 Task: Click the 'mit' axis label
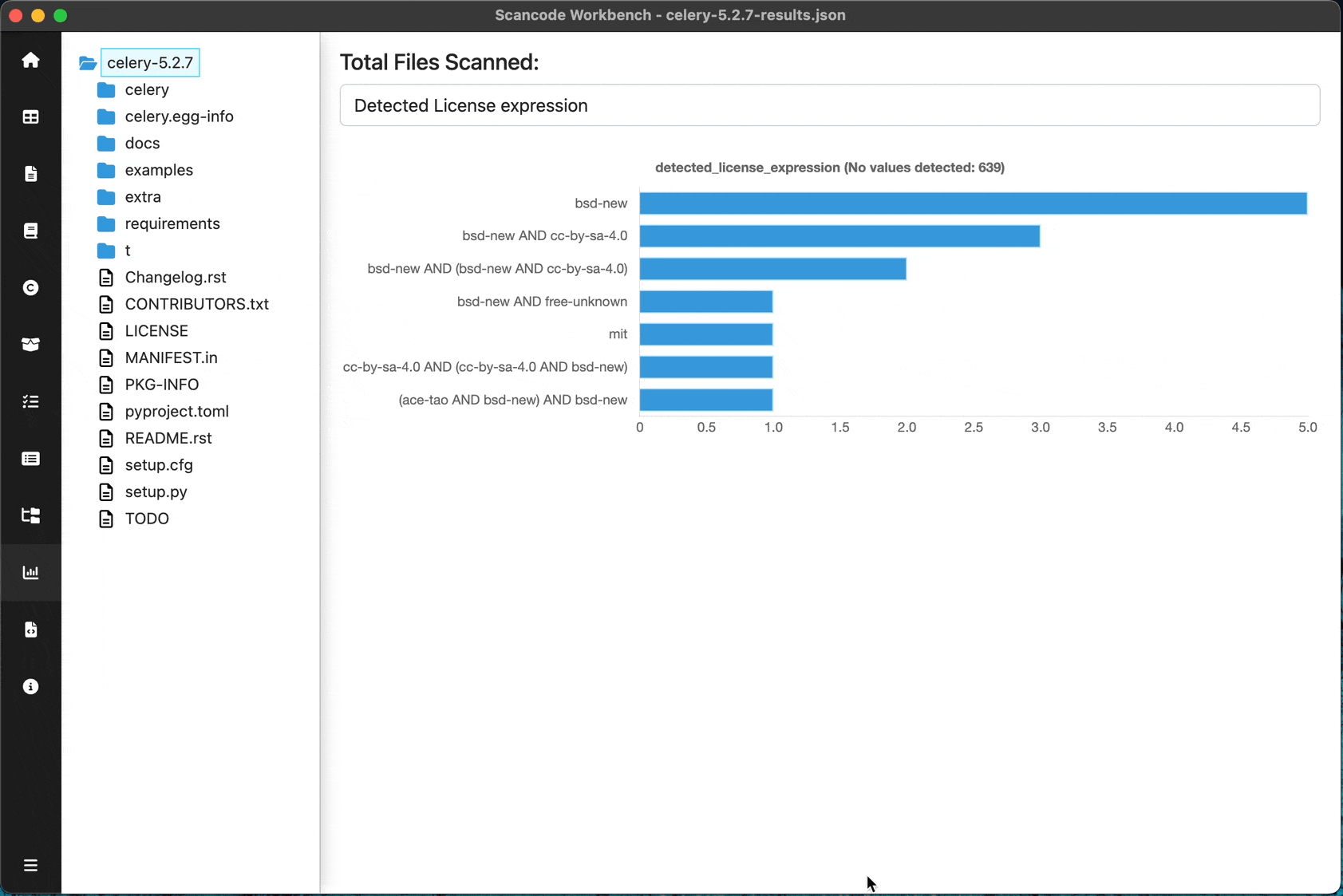[x=618, y=334]
